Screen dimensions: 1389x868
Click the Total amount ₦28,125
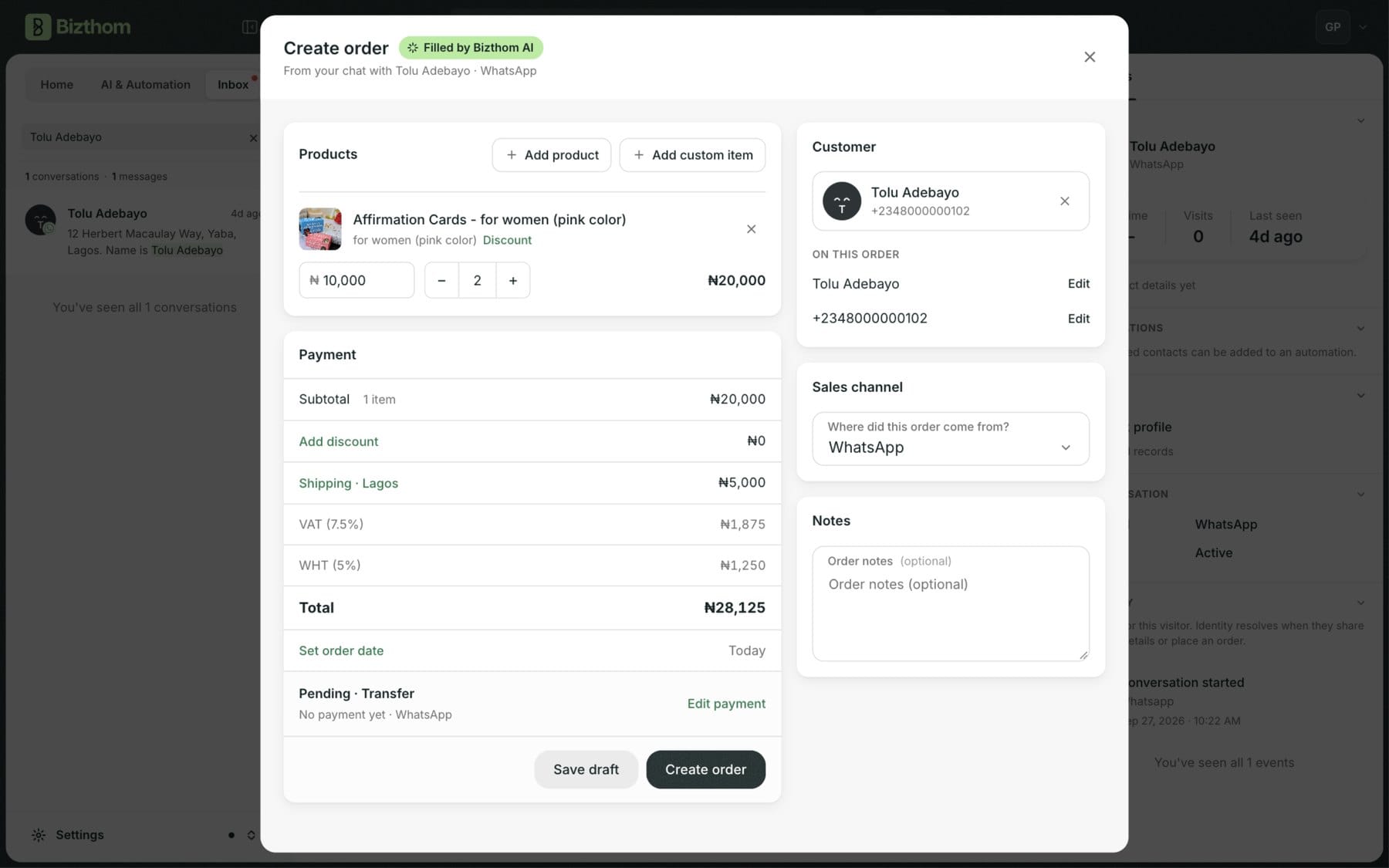[735, 608]
